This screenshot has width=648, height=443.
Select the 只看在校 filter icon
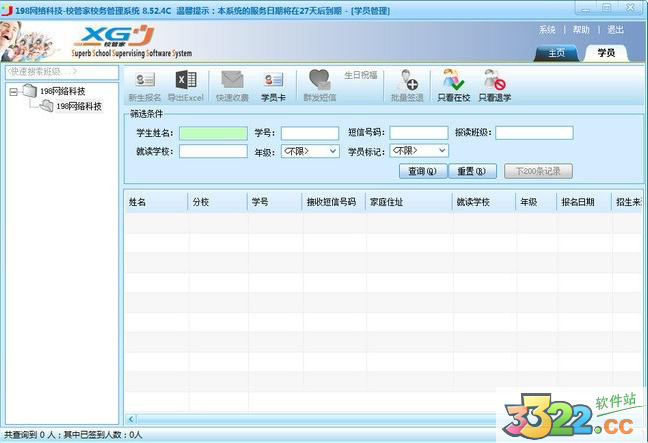click(x=453, y=81)
